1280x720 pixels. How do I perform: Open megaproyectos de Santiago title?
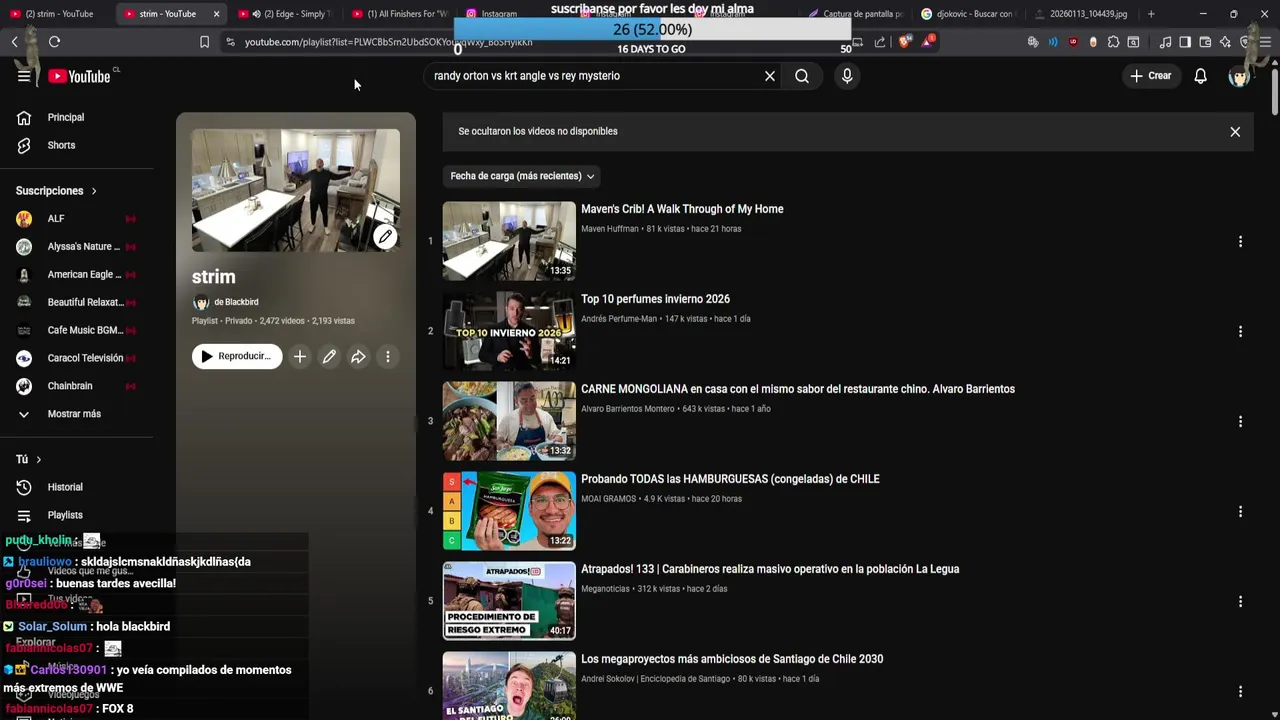pyautogui.click(x=732, y=659)
